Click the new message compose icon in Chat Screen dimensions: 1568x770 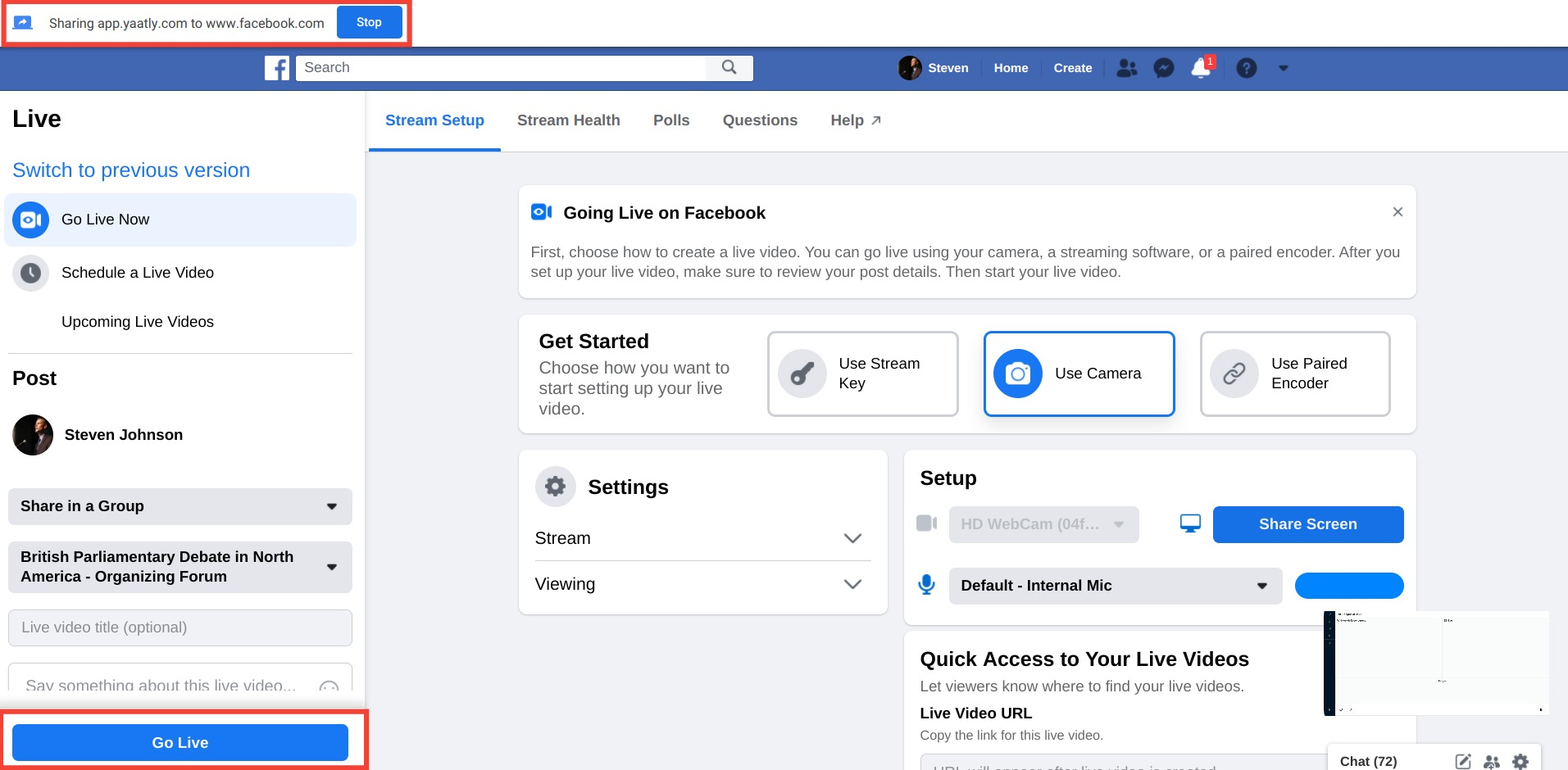point(1463,761)
